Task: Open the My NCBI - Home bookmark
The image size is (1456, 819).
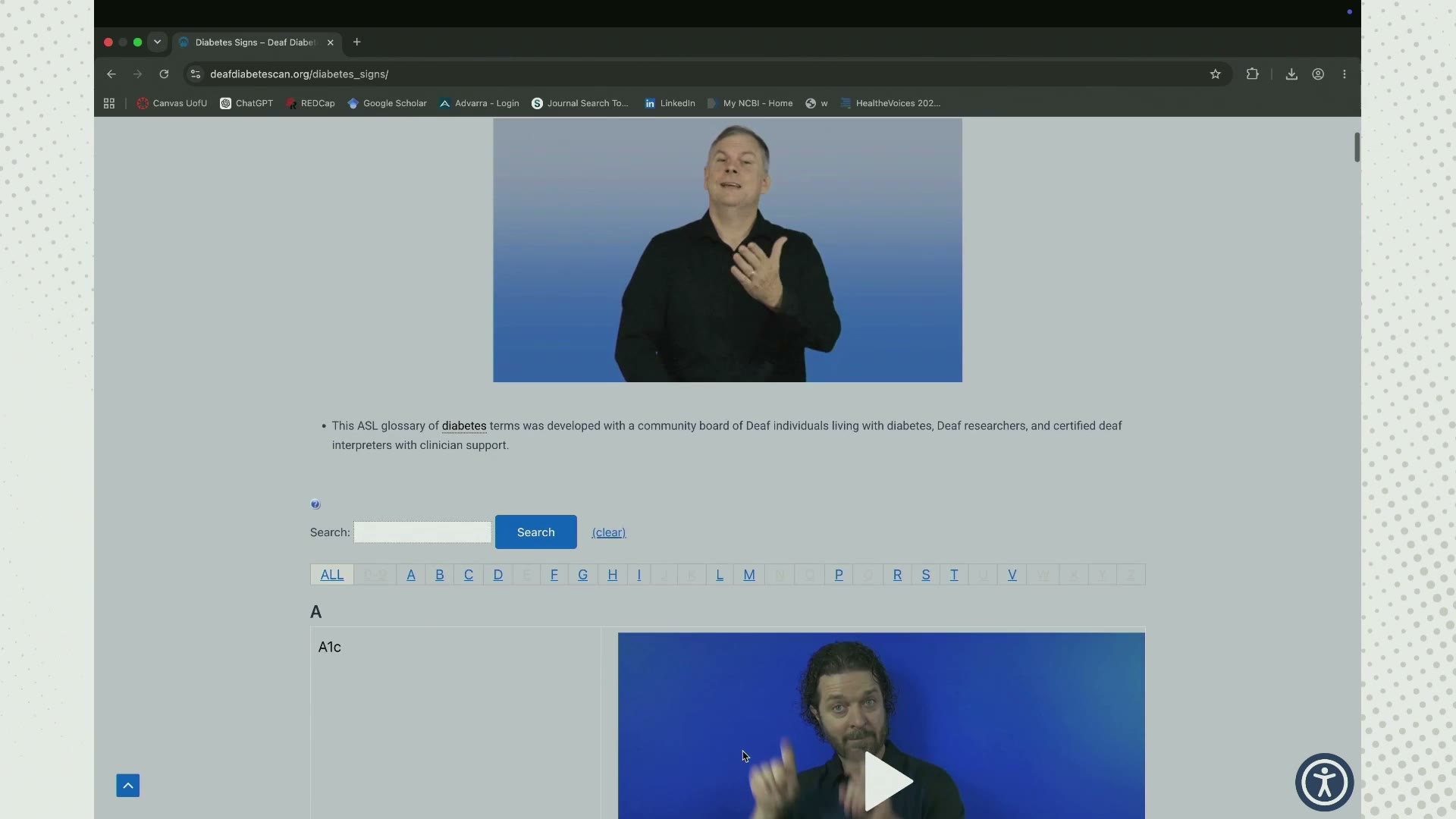Action: [750, 103]
